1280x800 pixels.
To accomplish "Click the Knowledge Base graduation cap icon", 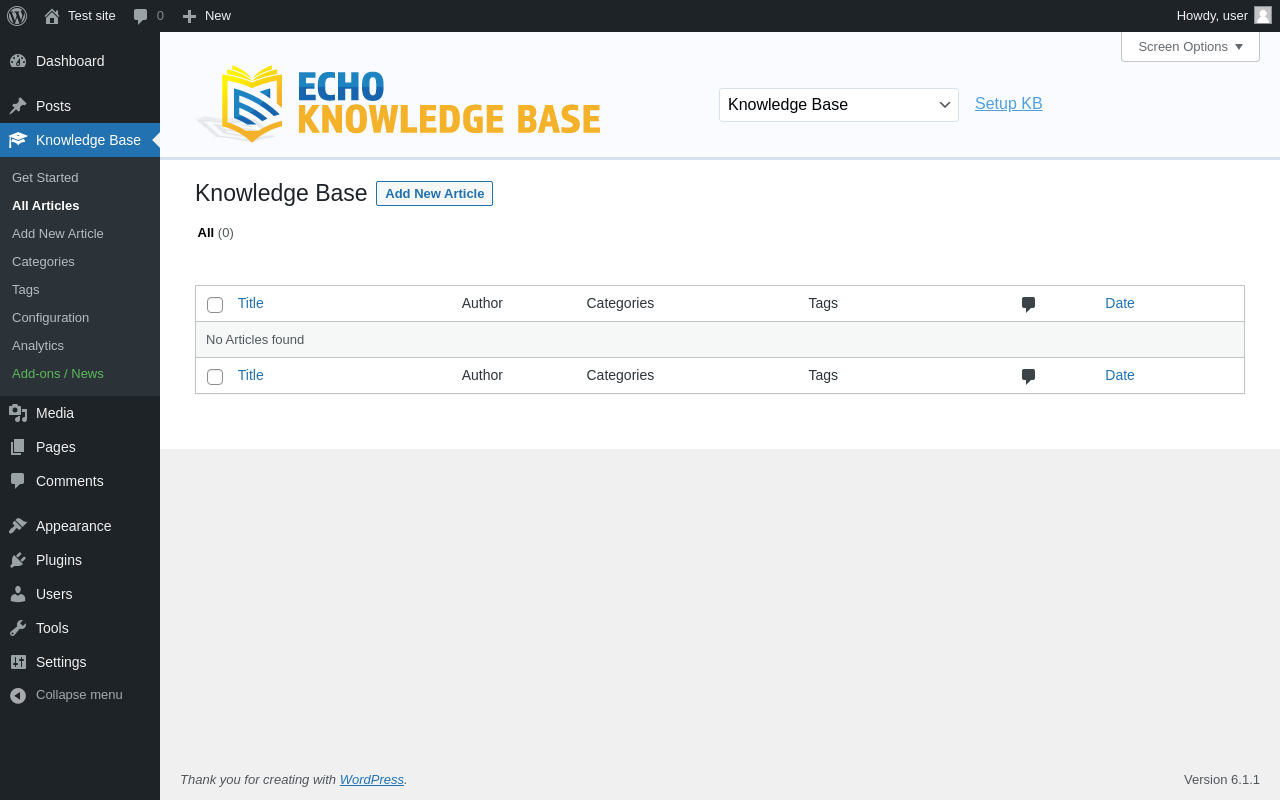I will (18, 140).
